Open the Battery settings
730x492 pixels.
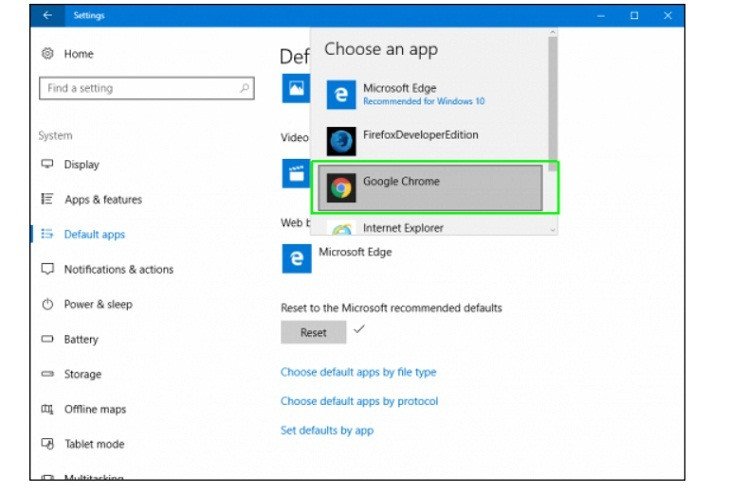point(81,339)
